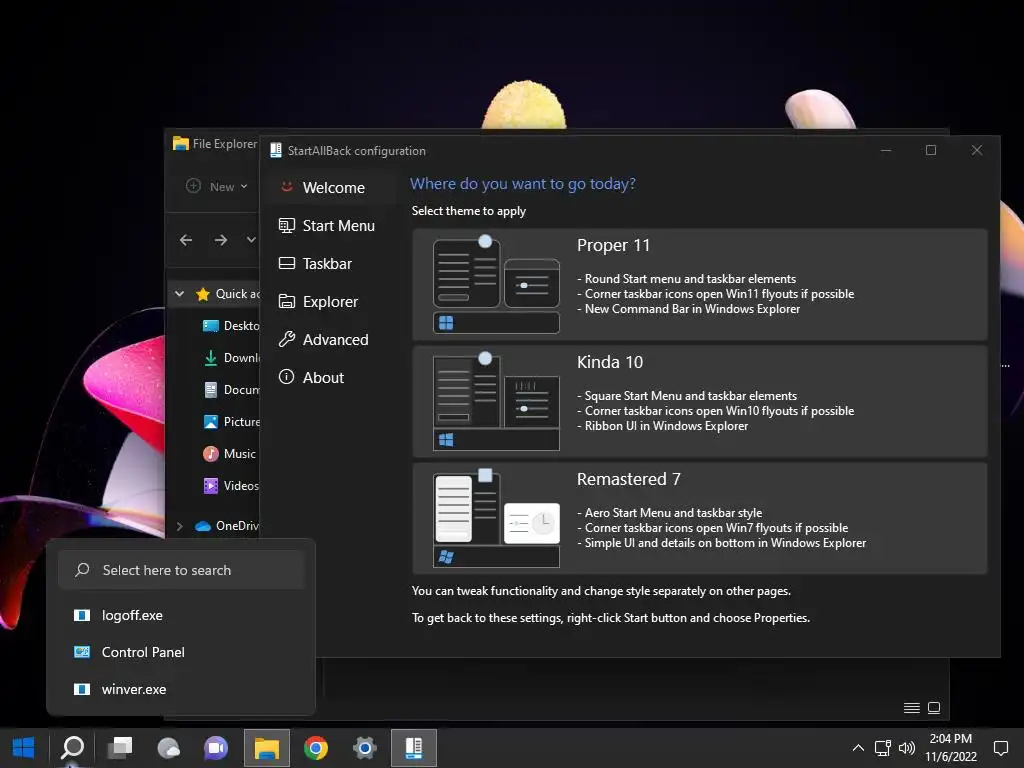Click the clock showing 2:04 PM

coord(951,748)
